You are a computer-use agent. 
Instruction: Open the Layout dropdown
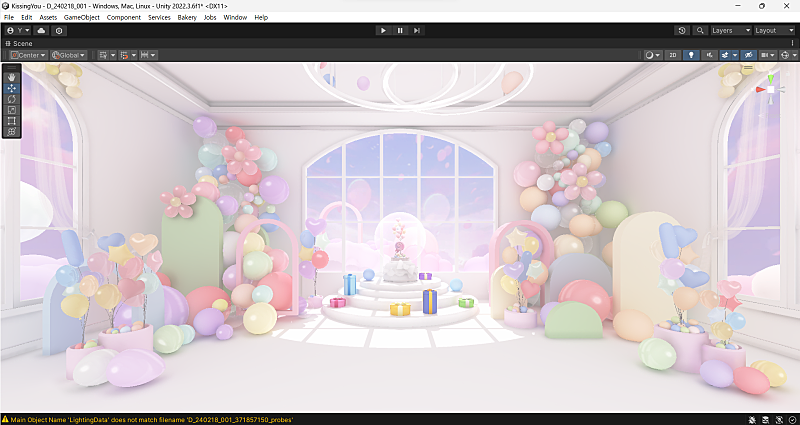[x=772, y=31]
